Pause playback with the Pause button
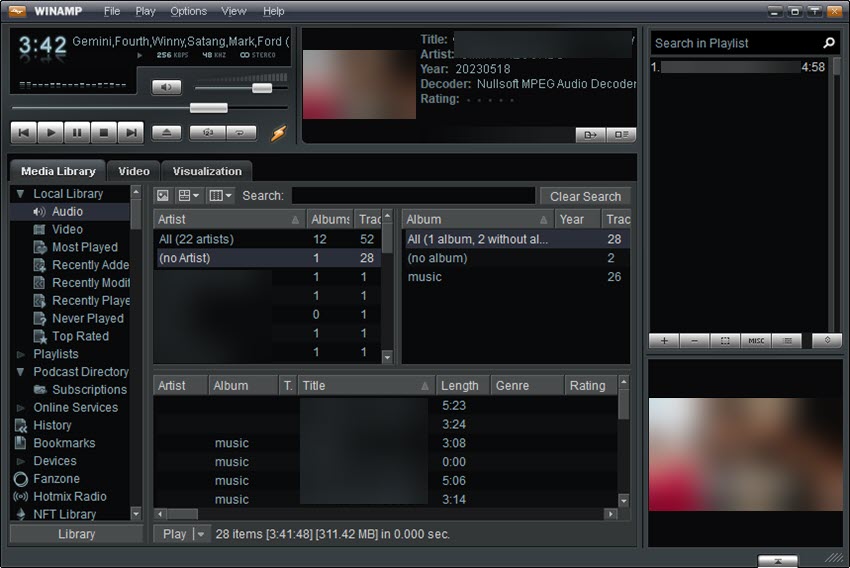 (x=77, y=132)
